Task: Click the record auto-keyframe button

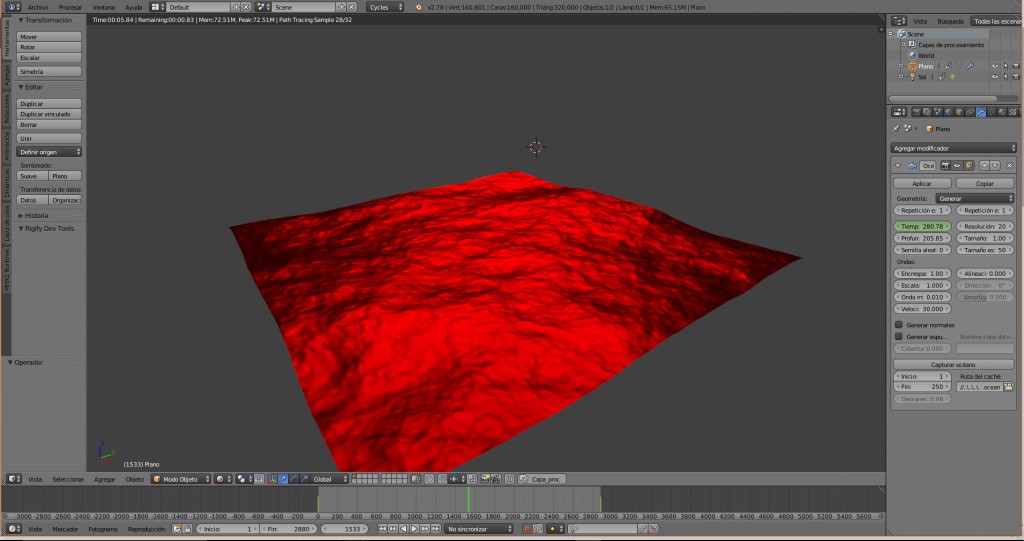Action: (527, 529)
